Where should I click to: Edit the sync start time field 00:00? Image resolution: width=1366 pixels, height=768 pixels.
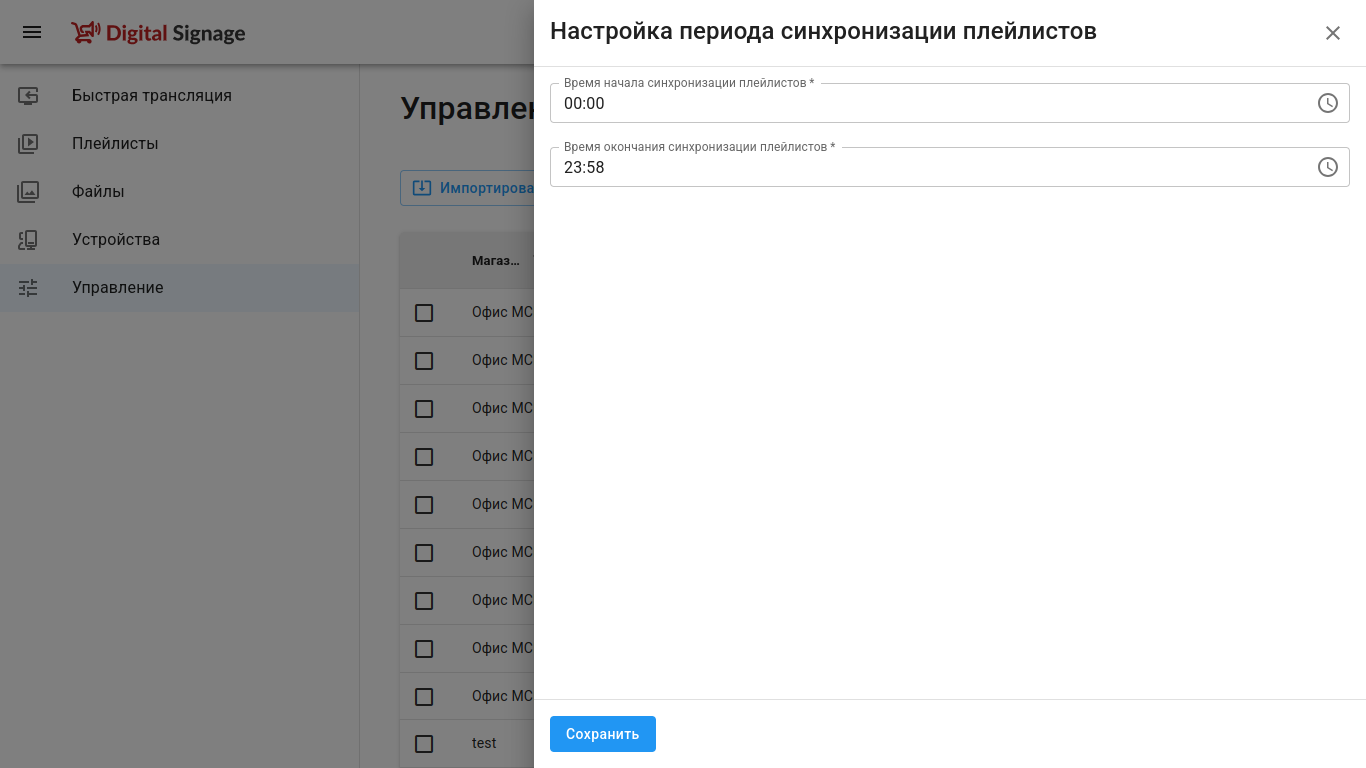pos(930,104)
